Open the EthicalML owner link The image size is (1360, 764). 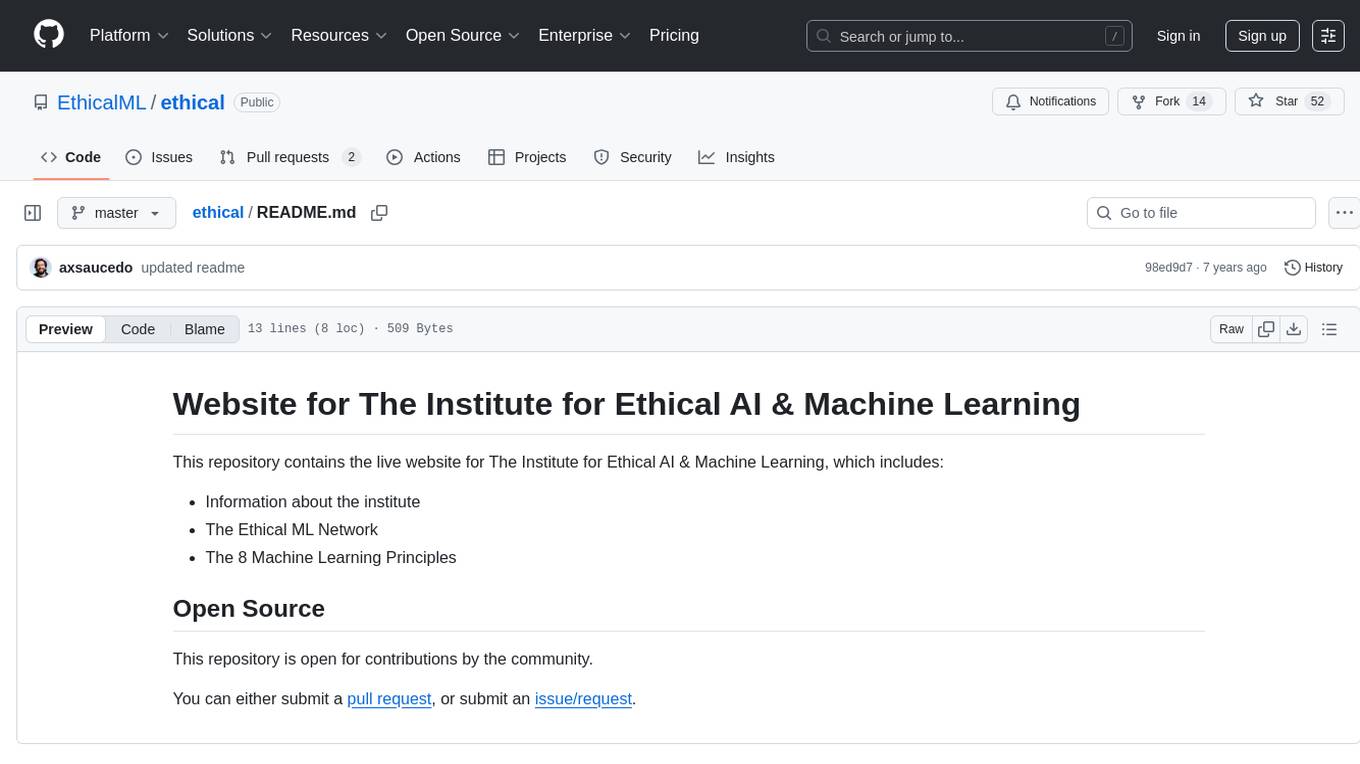(x=101, y=102)
